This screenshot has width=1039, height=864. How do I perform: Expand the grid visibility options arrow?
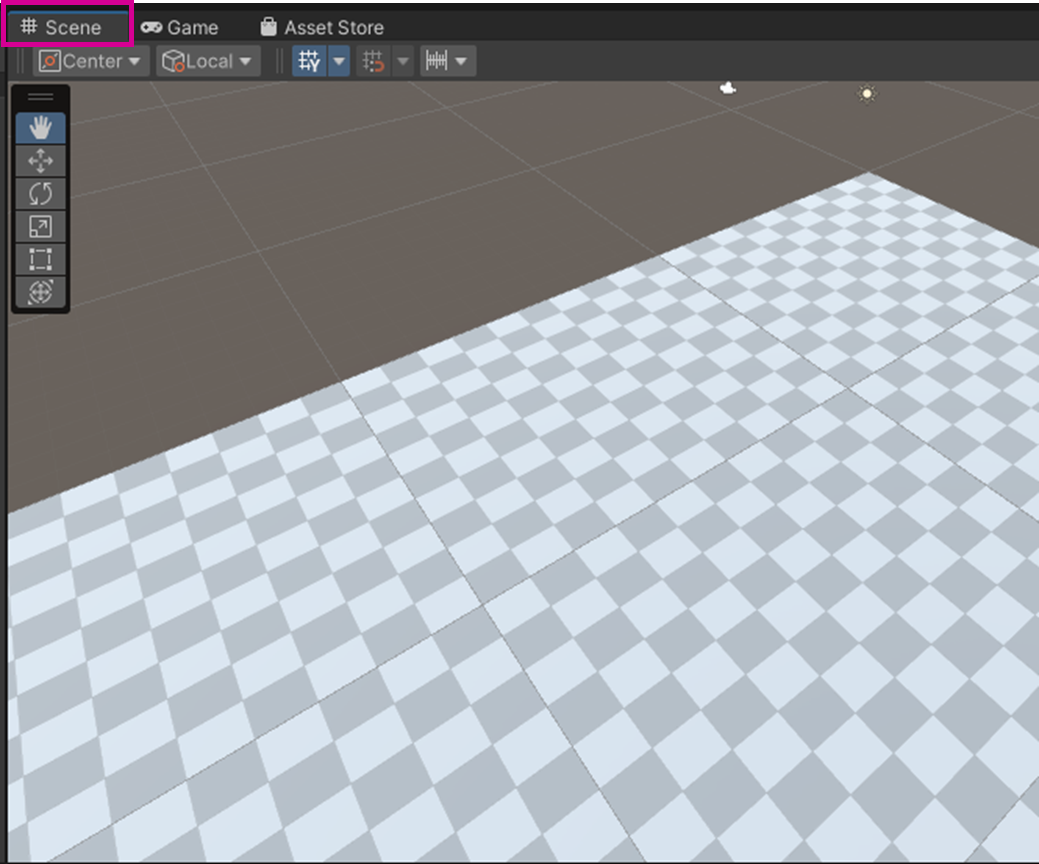(x=339, y=61)
